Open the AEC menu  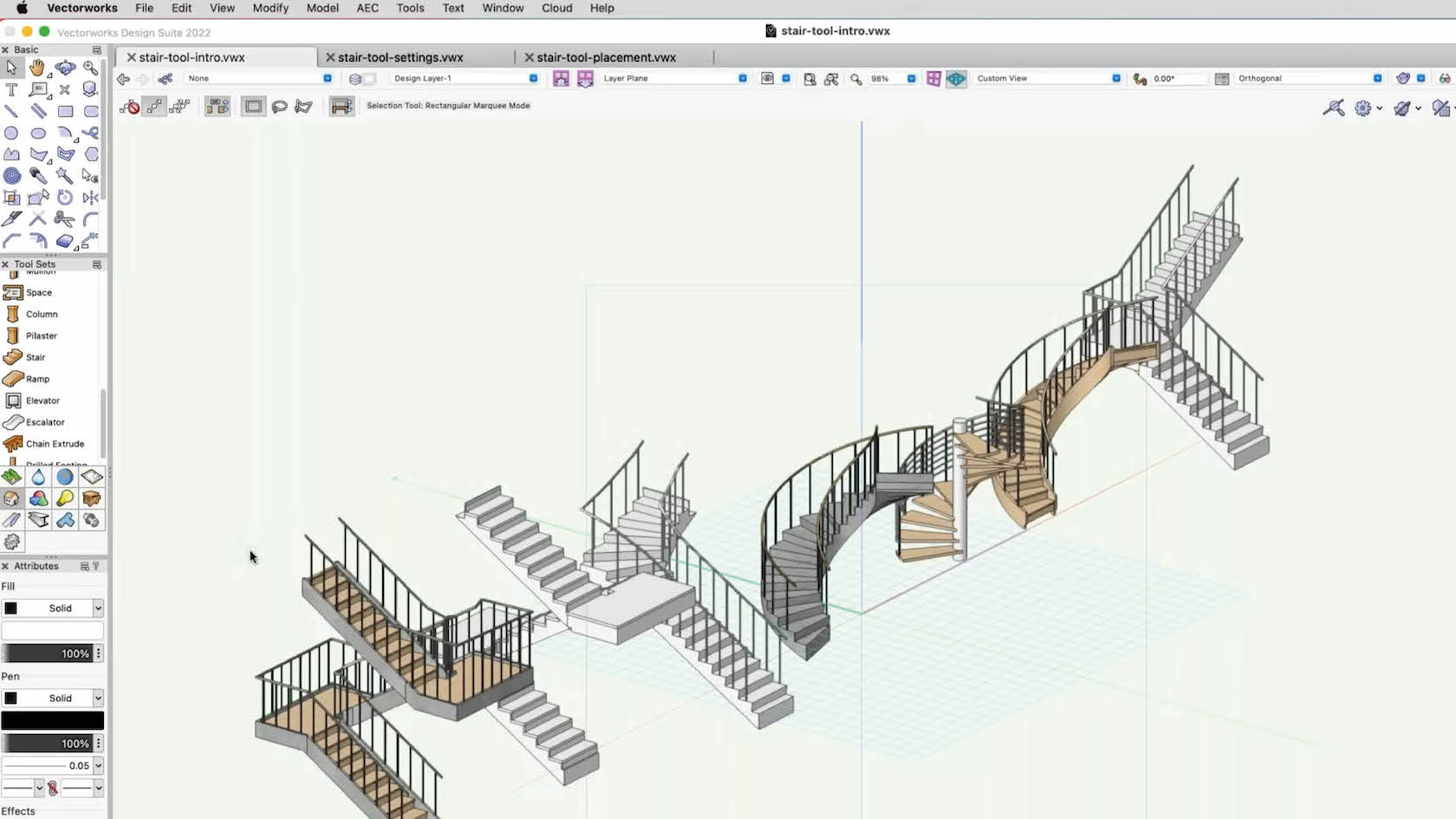[x=367, y=8]
